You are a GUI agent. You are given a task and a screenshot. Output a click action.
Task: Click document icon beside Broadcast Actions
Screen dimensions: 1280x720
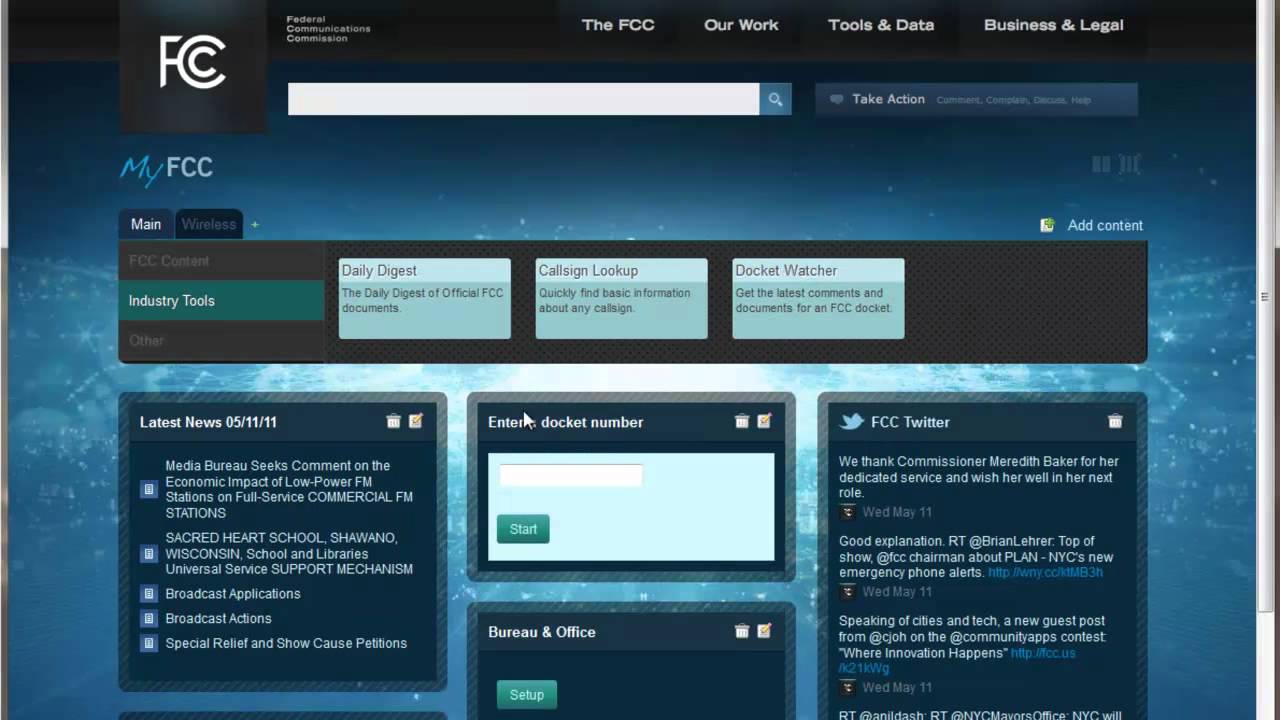(148, 619)
